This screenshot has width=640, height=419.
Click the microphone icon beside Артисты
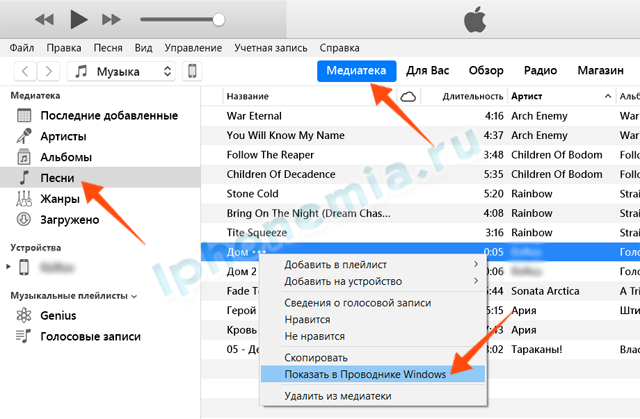24,136
